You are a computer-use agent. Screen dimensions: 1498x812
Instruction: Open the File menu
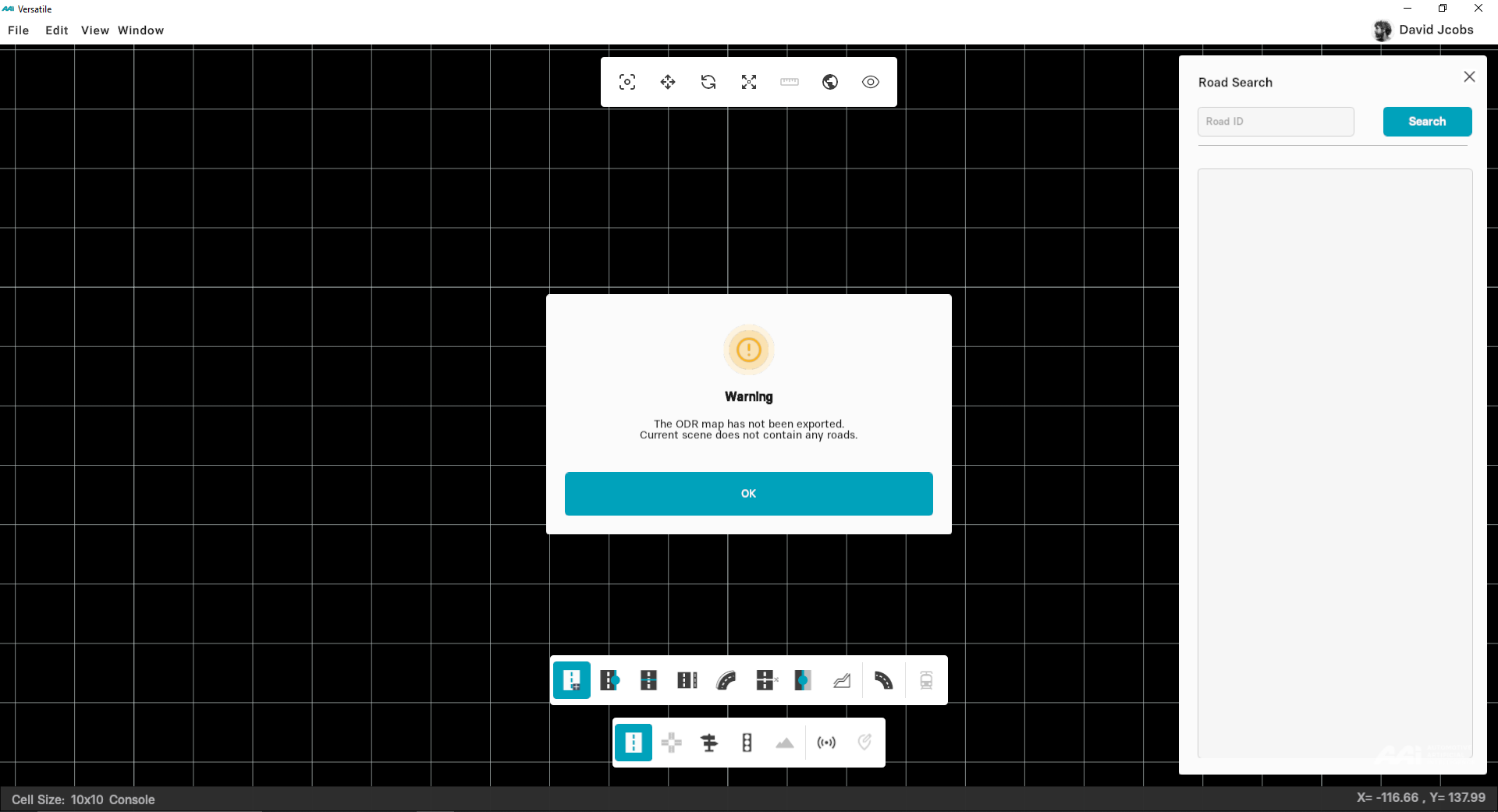19,30
